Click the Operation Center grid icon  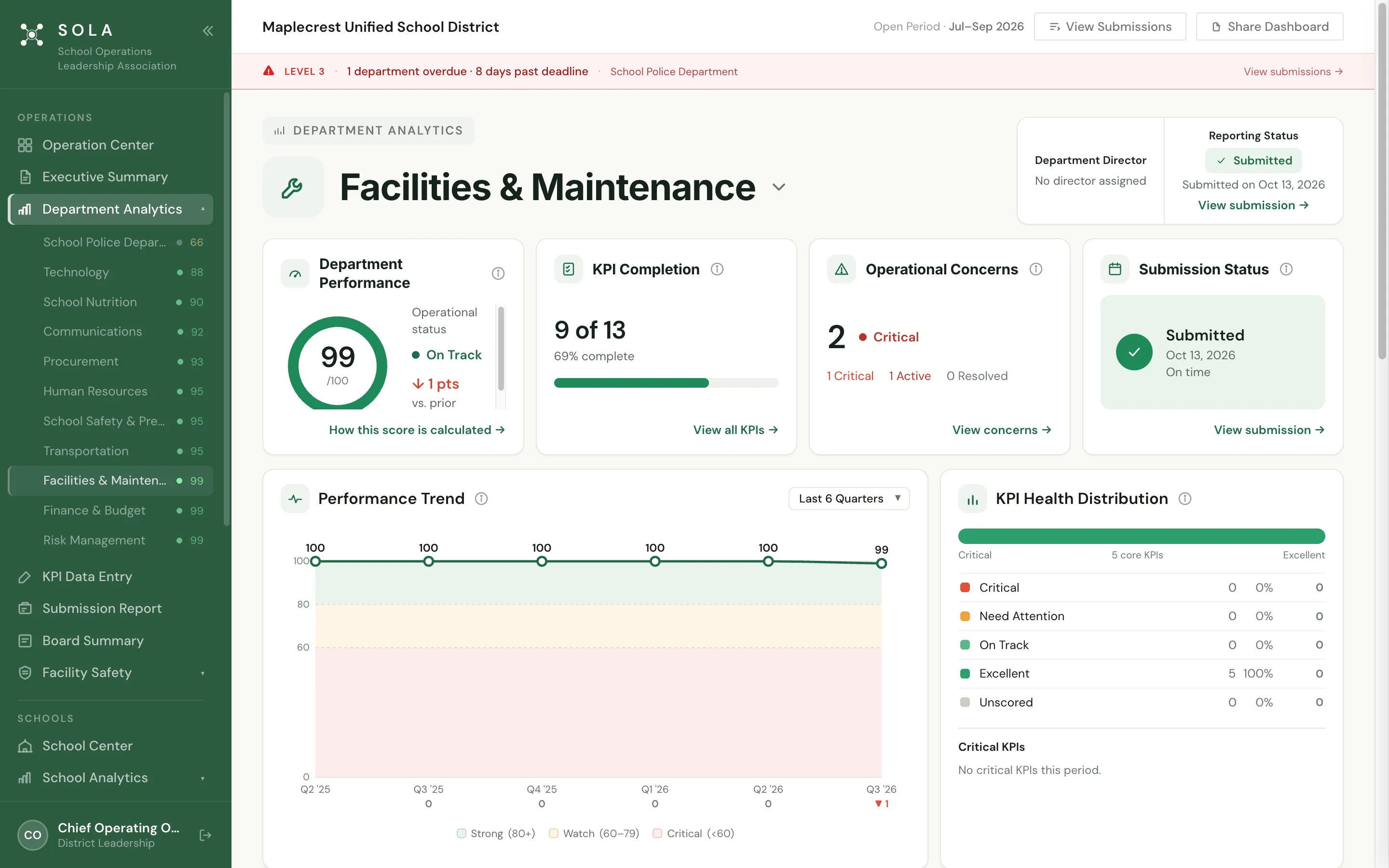(x=25, y=145)
